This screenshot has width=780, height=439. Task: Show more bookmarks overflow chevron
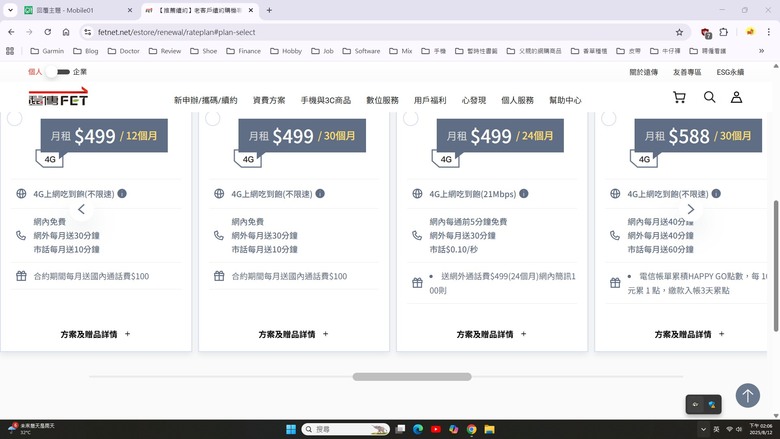coord(761,51)
